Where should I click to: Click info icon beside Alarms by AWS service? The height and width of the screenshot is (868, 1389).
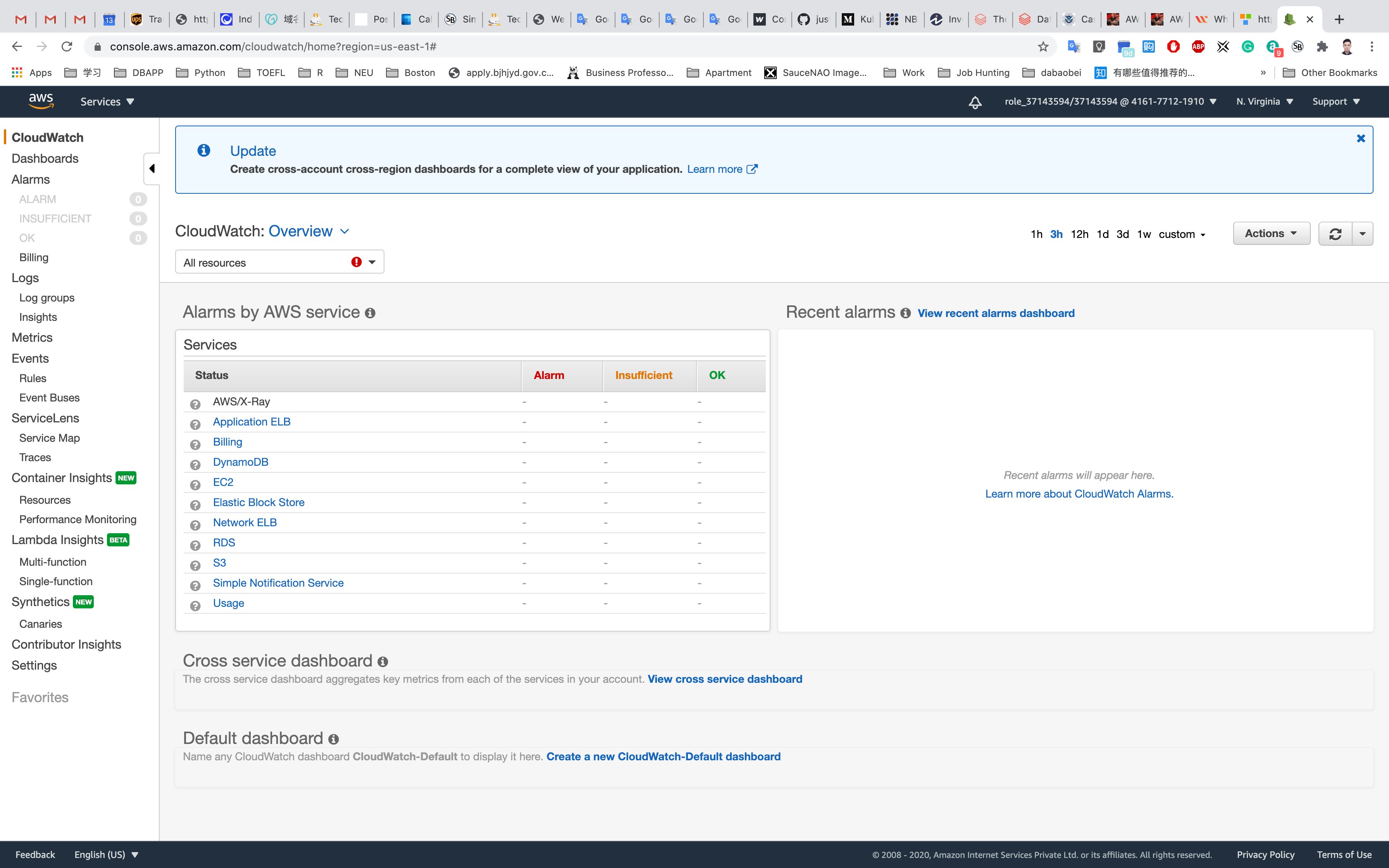[370, 313]
